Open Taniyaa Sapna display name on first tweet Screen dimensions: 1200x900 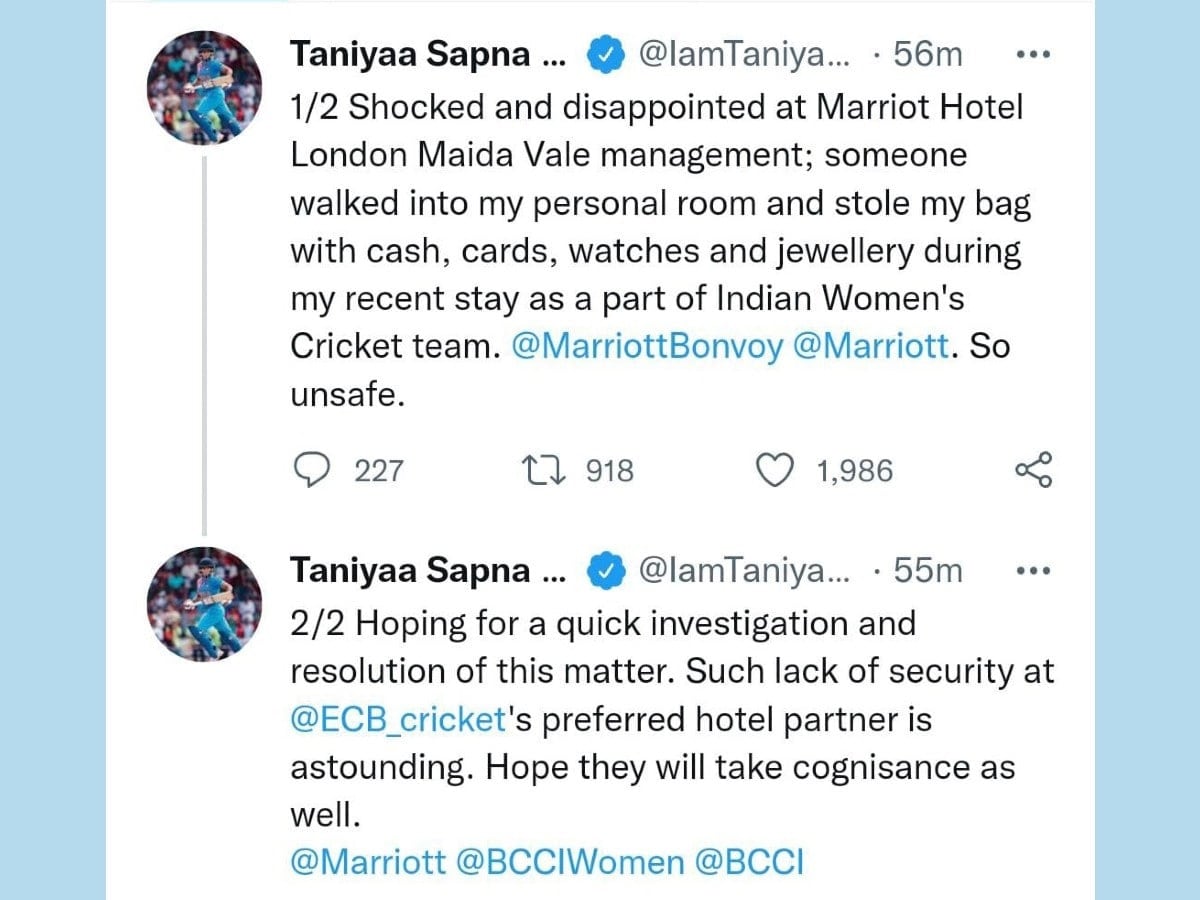(428, 55)
